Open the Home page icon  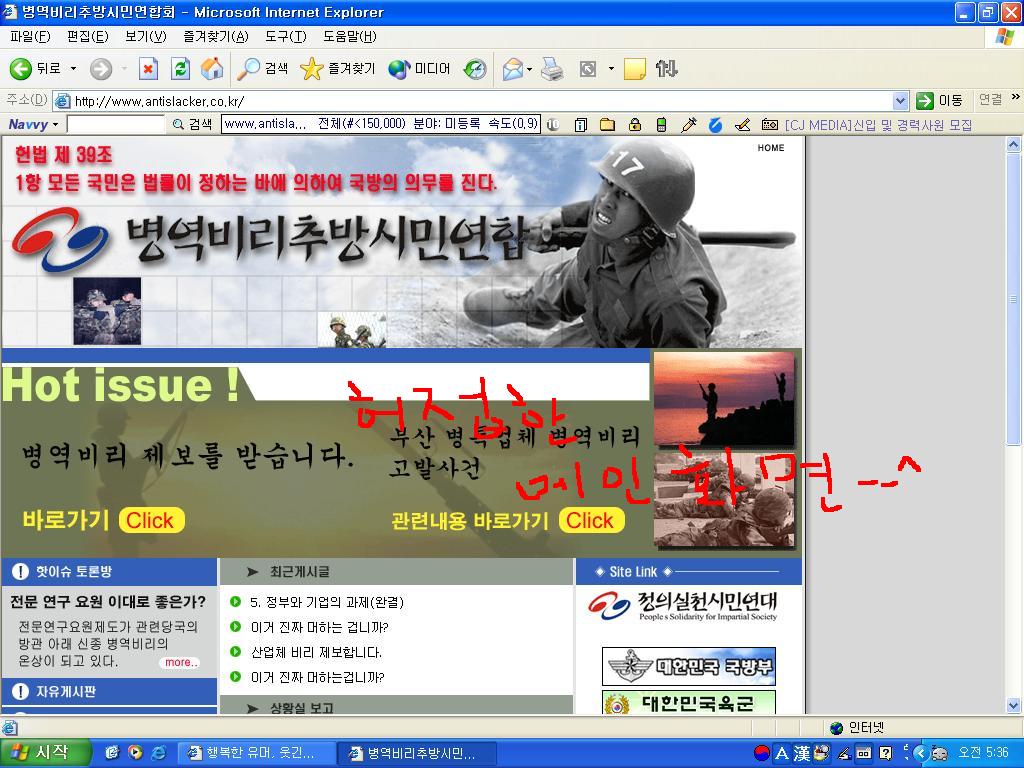pyautogui.click(x=212, y=69)
